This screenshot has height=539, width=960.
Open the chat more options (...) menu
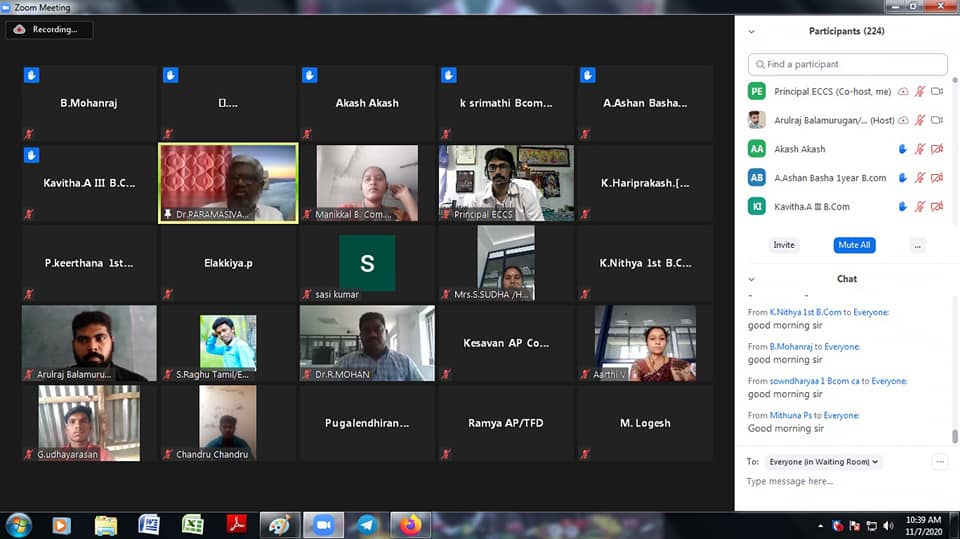tap(939, 462)
